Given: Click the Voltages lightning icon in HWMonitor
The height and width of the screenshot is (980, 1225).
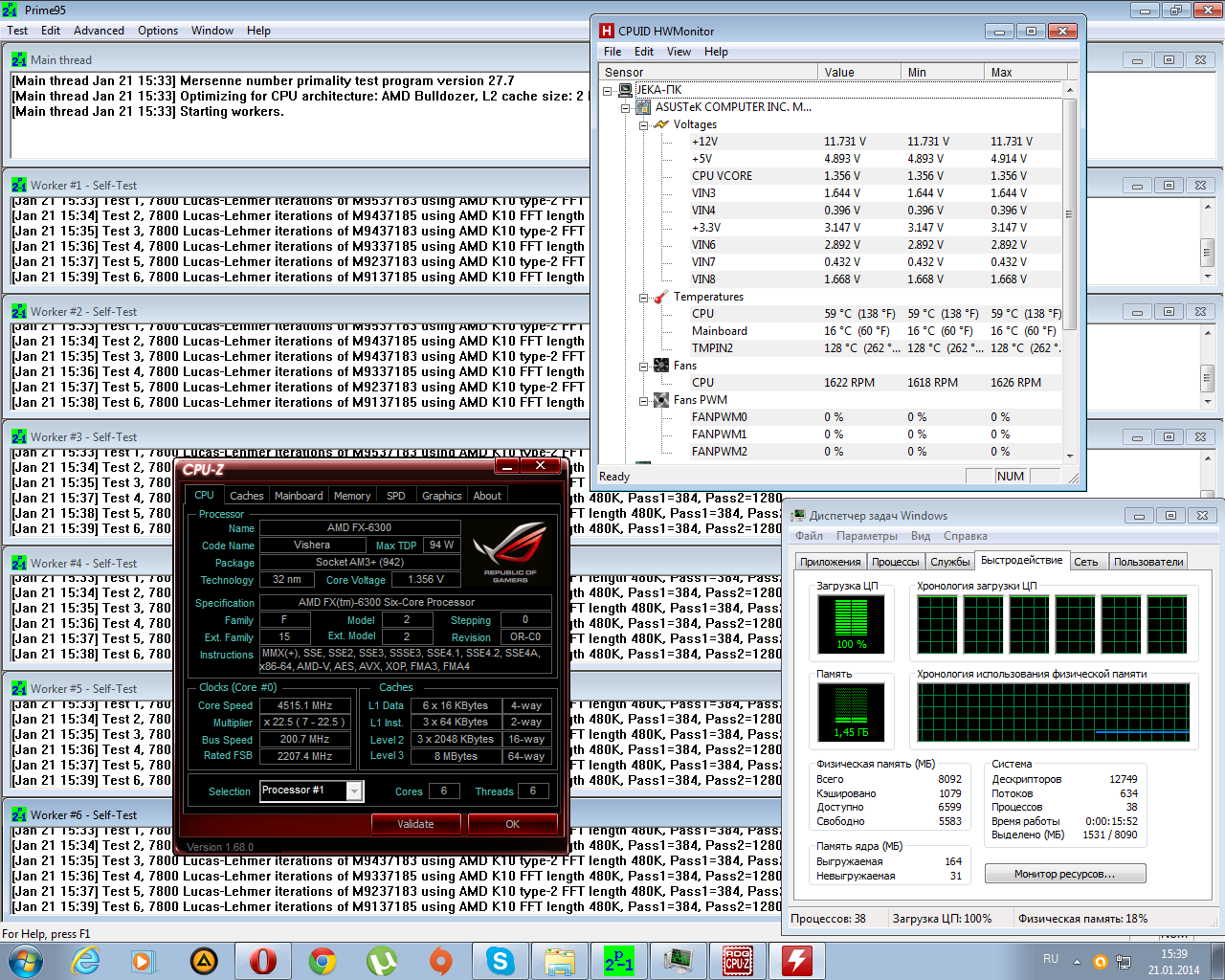Looking at the screenshot, I should (661, 124).
